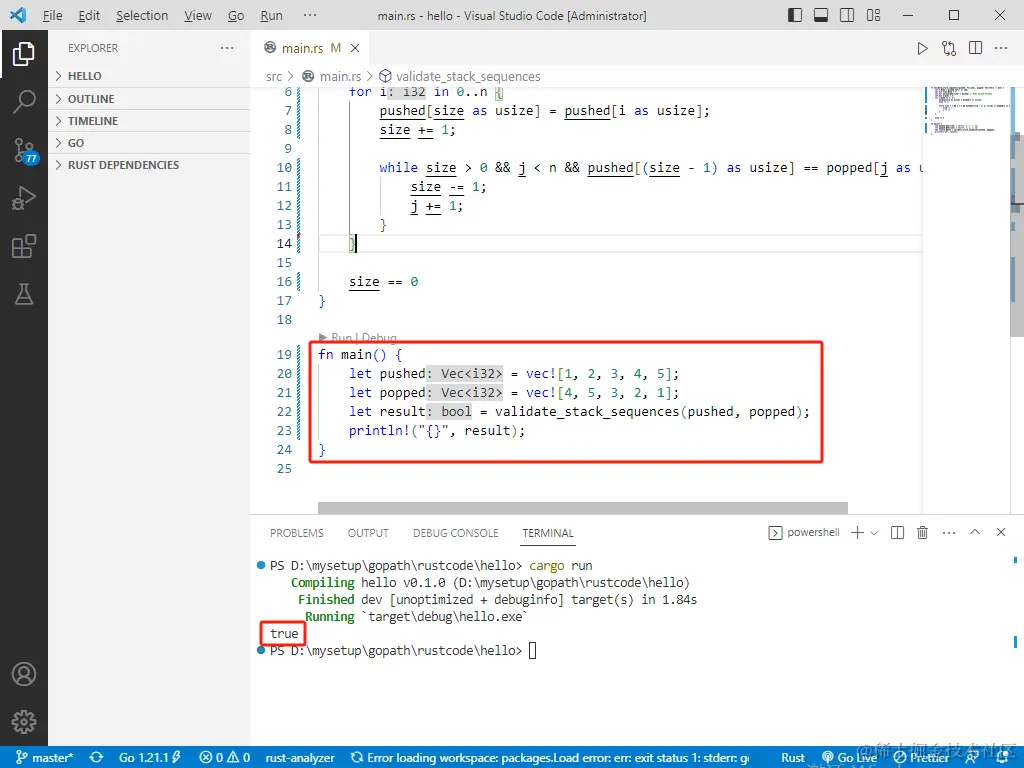Screen dimensions: 1024x768
Task: Synchronize changes icon in status bar
Action: (x=97, y=758)
